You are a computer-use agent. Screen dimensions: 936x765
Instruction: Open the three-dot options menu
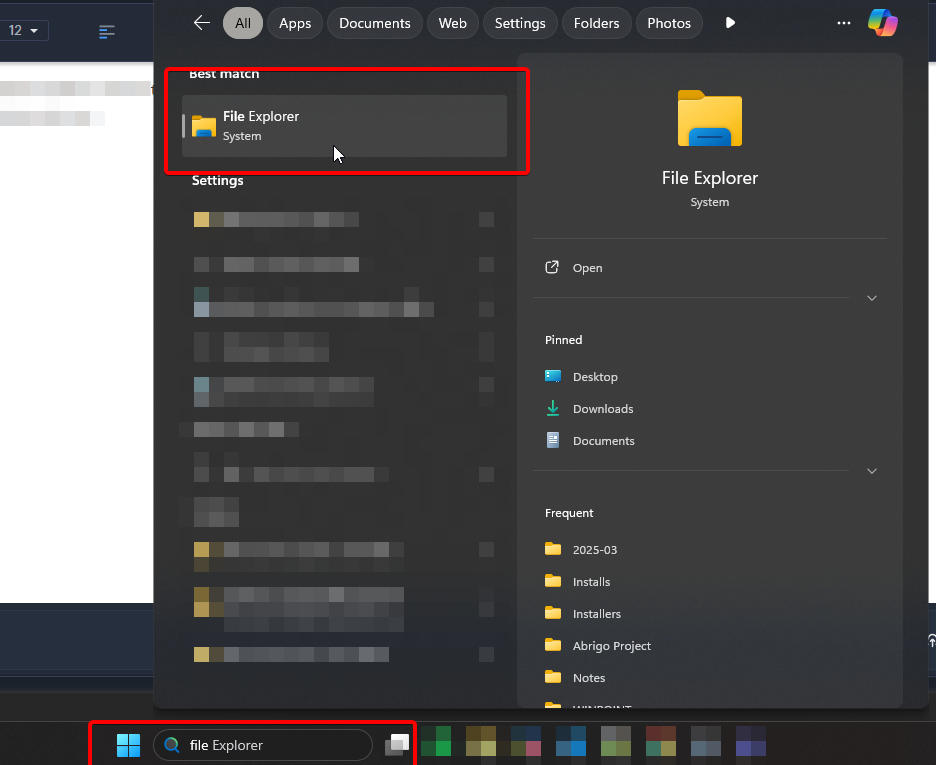tap(843, 23)
